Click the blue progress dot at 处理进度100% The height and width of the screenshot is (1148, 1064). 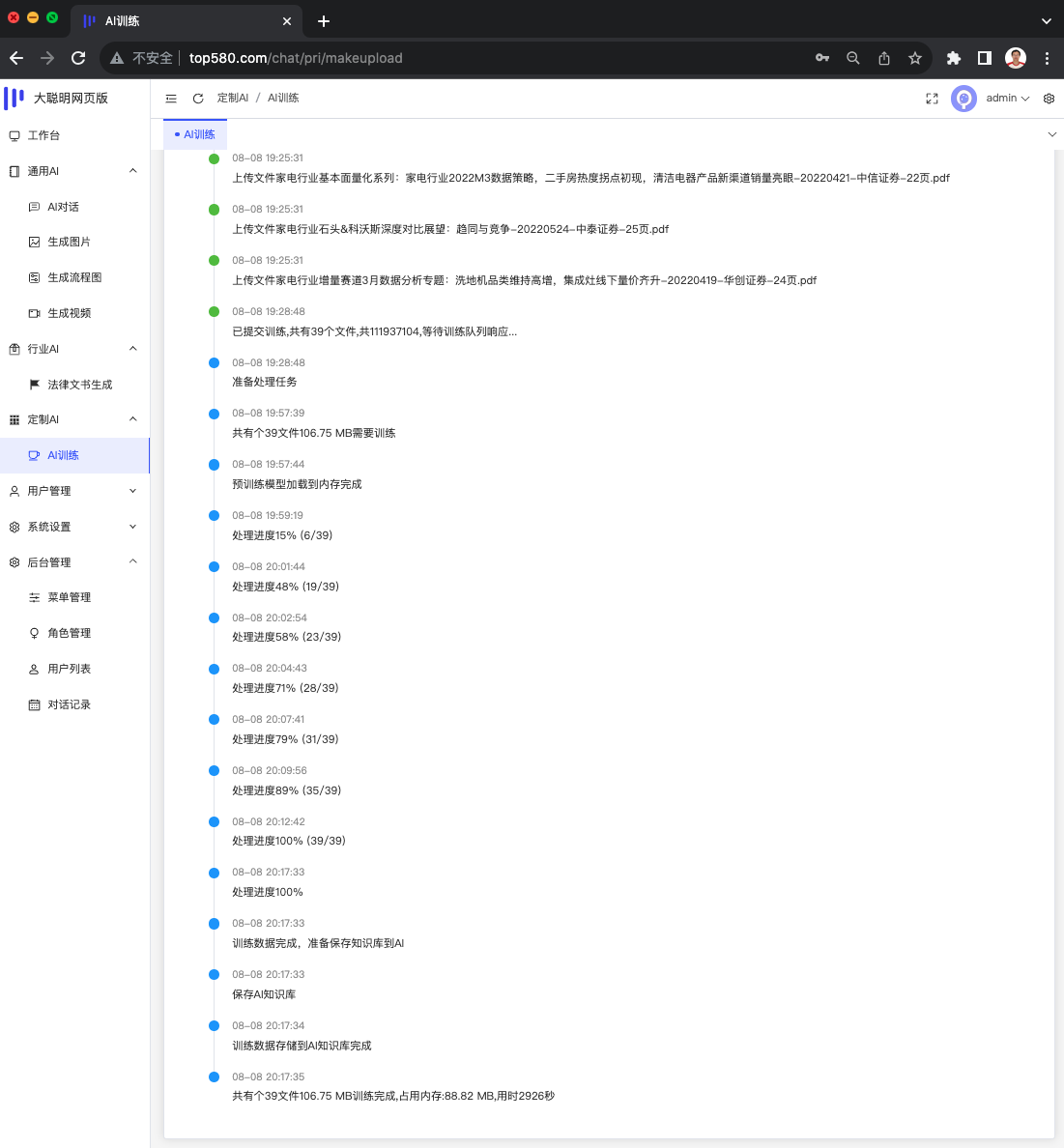[x=214, y=873]
